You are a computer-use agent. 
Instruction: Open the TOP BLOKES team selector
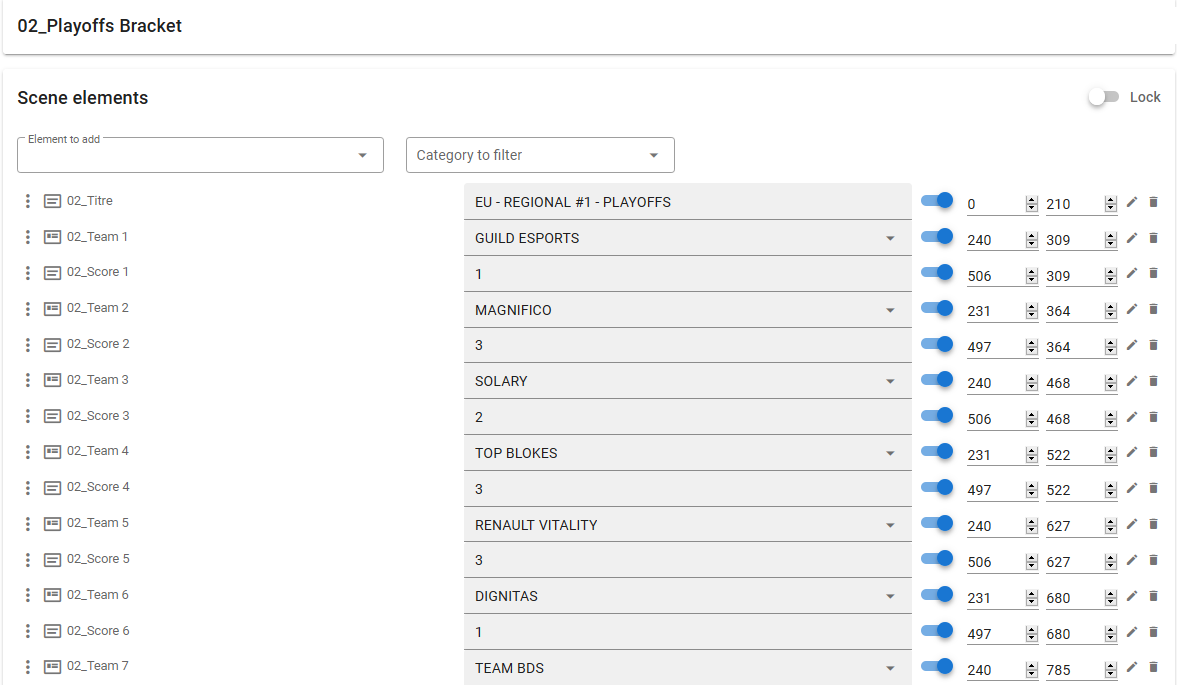tap(889, 453)
